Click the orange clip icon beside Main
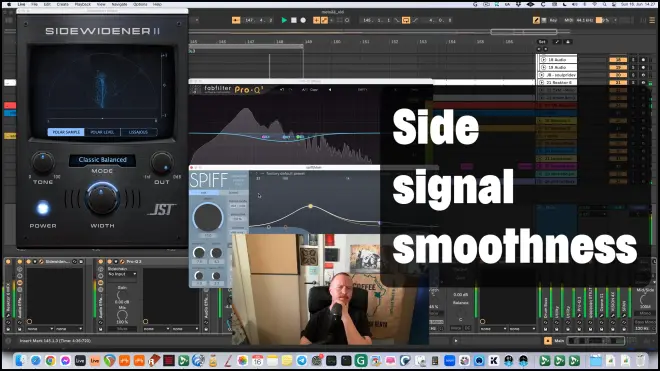Screen dimensions: 660x371 click(x=547, y=341)
